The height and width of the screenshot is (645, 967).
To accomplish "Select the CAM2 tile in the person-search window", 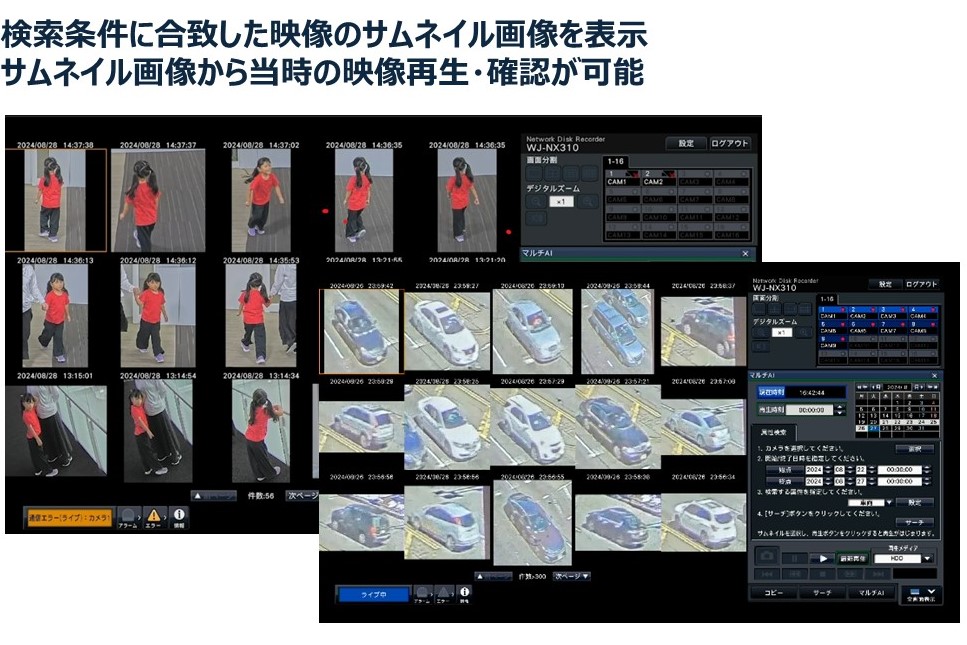I will pyautogui.click(x=658, y=178).
